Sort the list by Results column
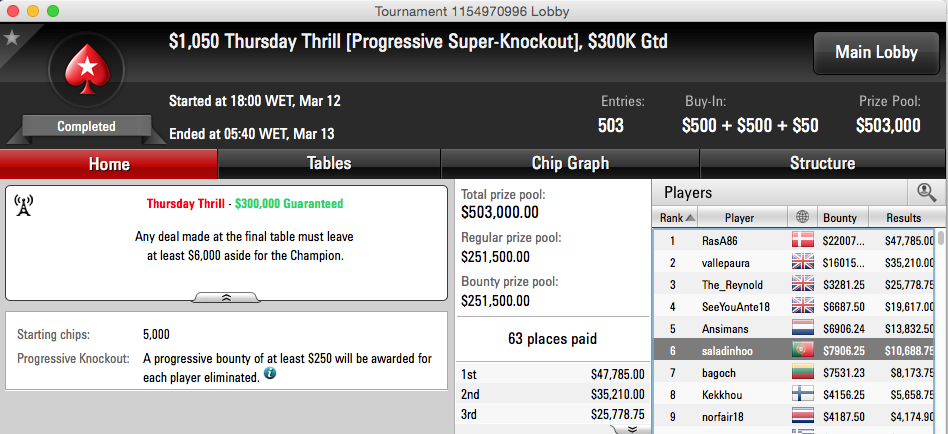The image size is (948, 434). tap(903, 218)
